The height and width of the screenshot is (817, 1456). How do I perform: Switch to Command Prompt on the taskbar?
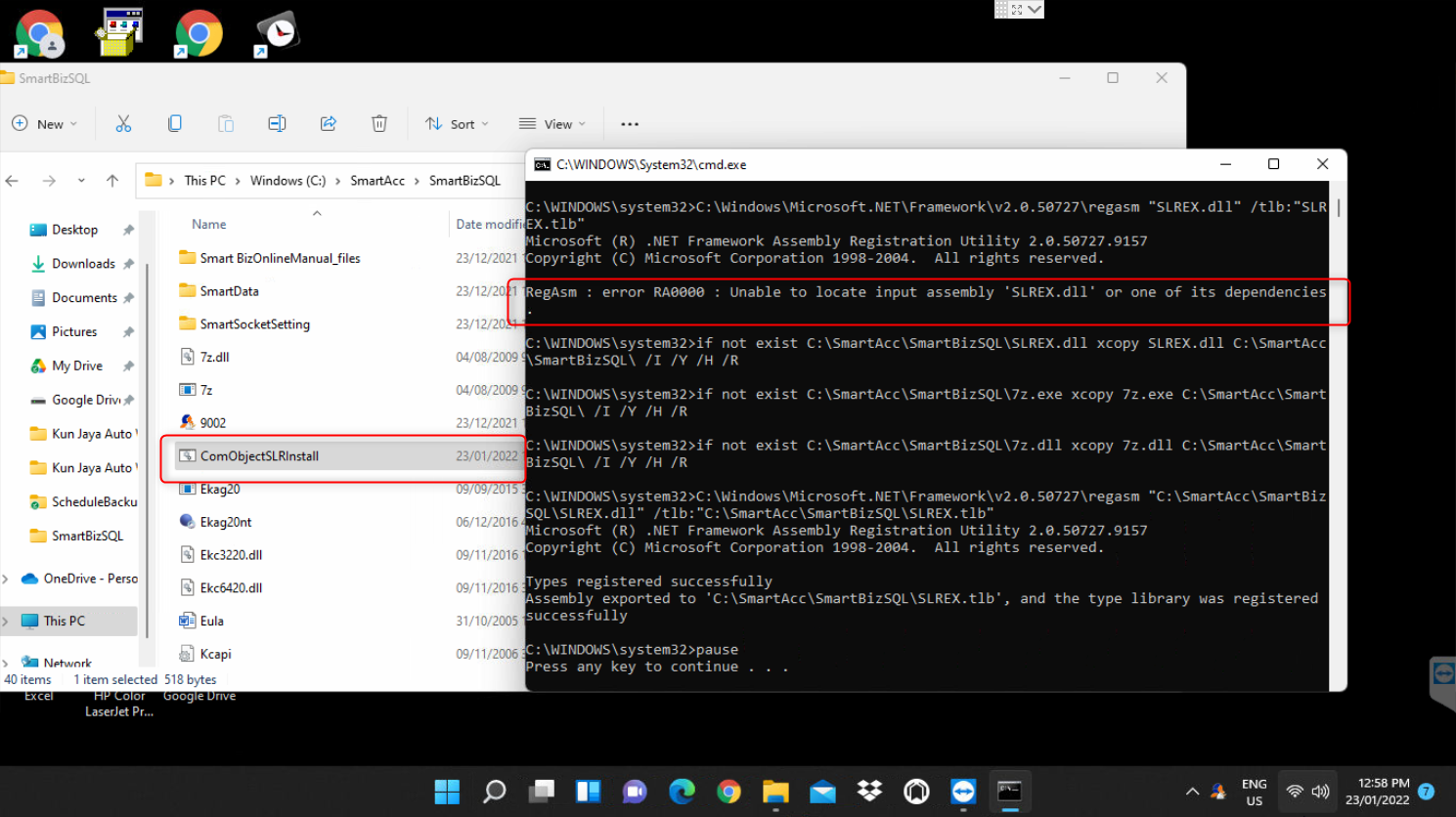(x=1010, y=791)
